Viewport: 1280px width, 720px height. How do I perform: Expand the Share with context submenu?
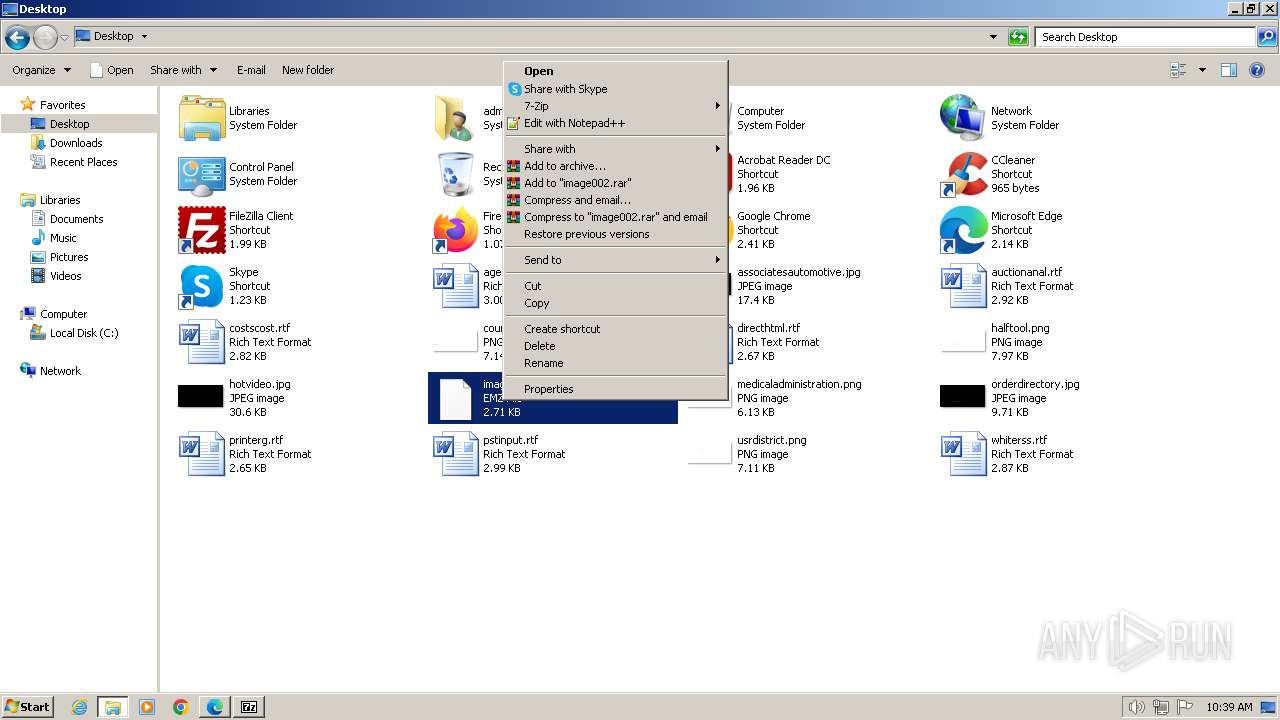(x=615, y=149)
